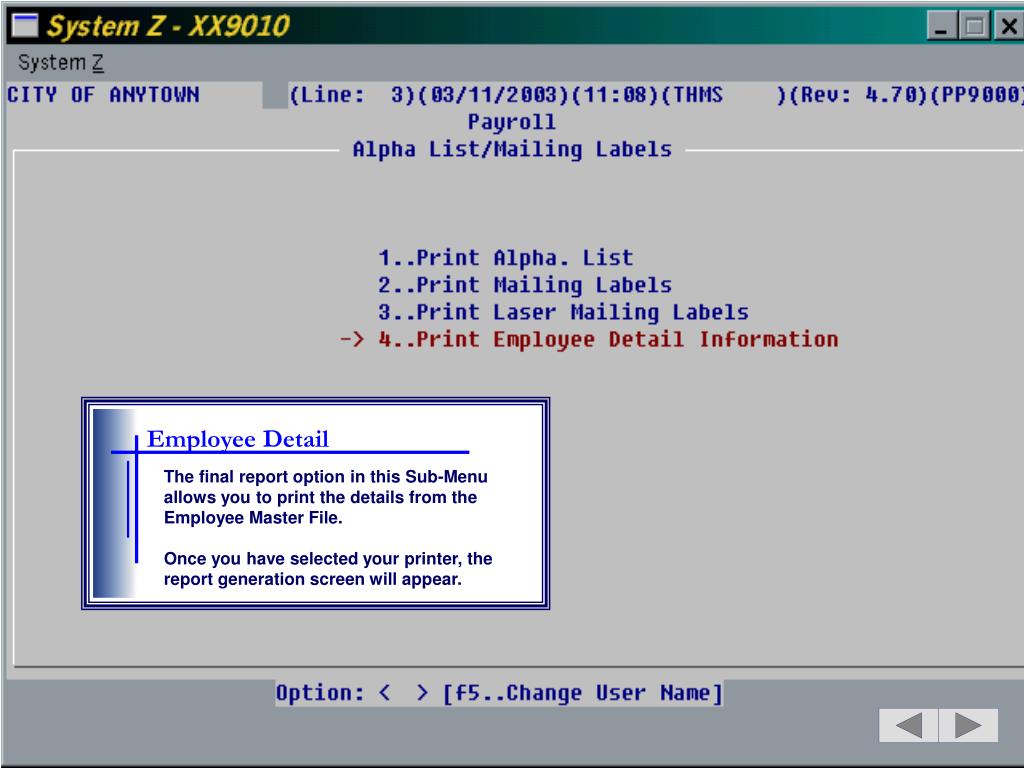Click the Payroll module title
Viewport: 1024px width, 768px height.
click(511, 122)
